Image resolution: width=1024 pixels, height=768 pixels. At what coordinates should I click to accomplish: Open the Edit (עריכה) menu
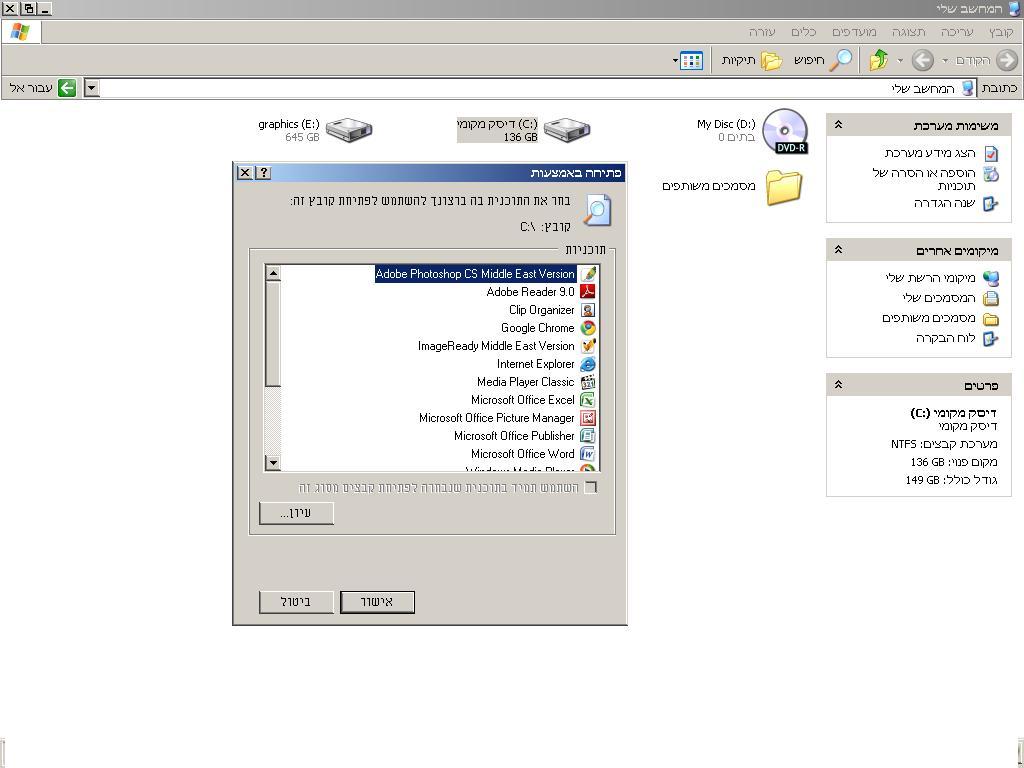pyautogui.click(x=957, y=32)
